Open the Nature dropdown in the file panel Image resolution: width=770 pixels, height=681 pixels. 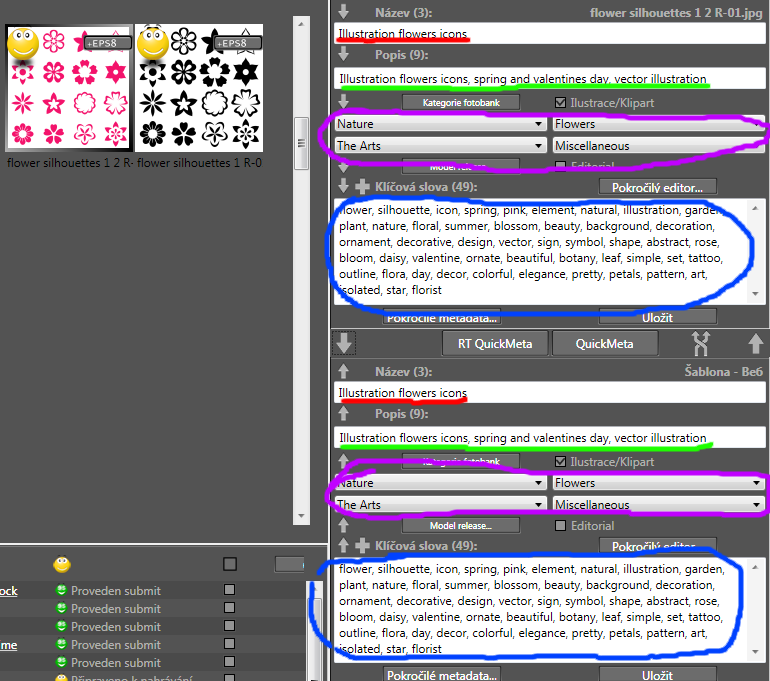pyautogui.click(x=440, y=124)
